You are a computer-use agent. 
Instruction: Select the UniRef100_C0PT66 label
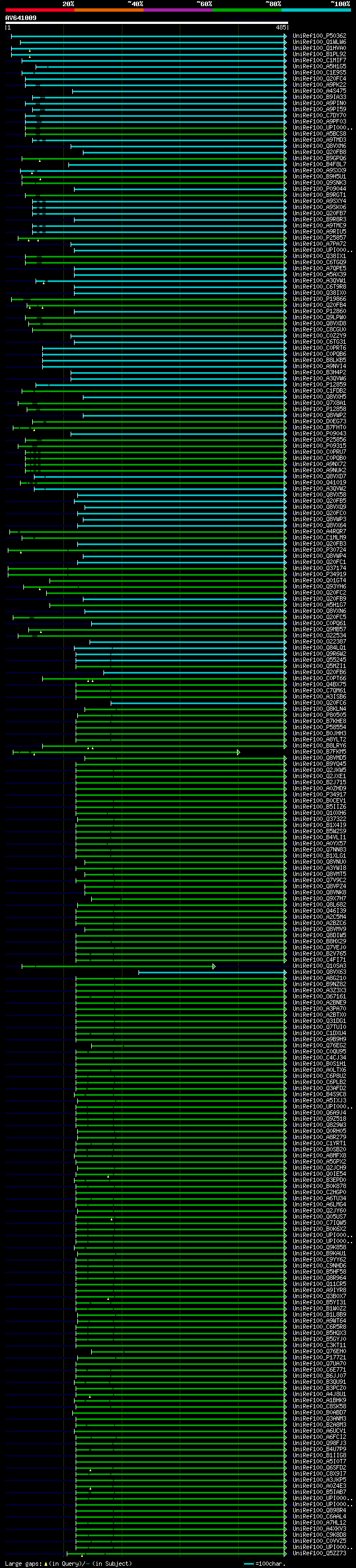tap(319, 678)
